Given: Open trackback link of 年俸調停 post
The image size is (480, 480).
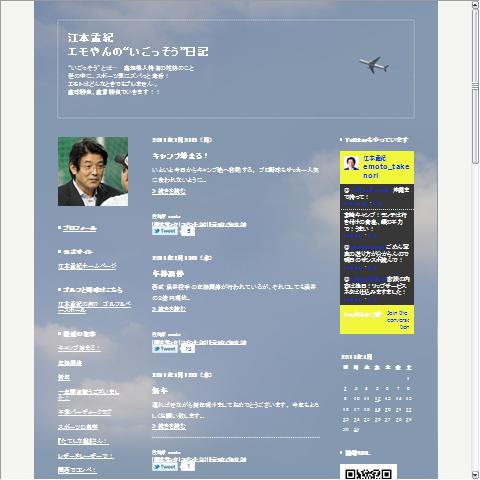Looking at the screenshot, I should 228,342.
